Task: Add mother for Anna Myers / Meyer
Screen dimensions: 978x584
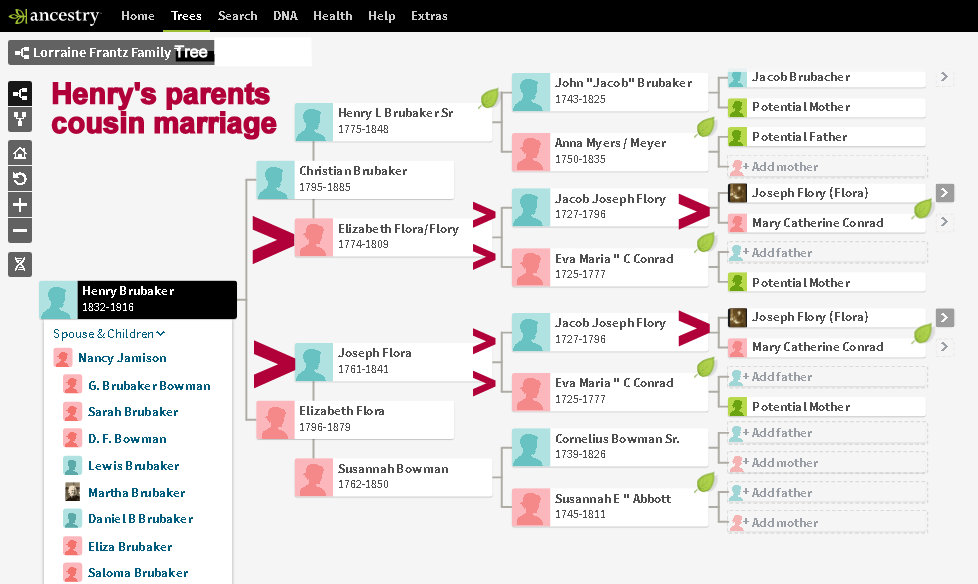Action: (784, 167)
